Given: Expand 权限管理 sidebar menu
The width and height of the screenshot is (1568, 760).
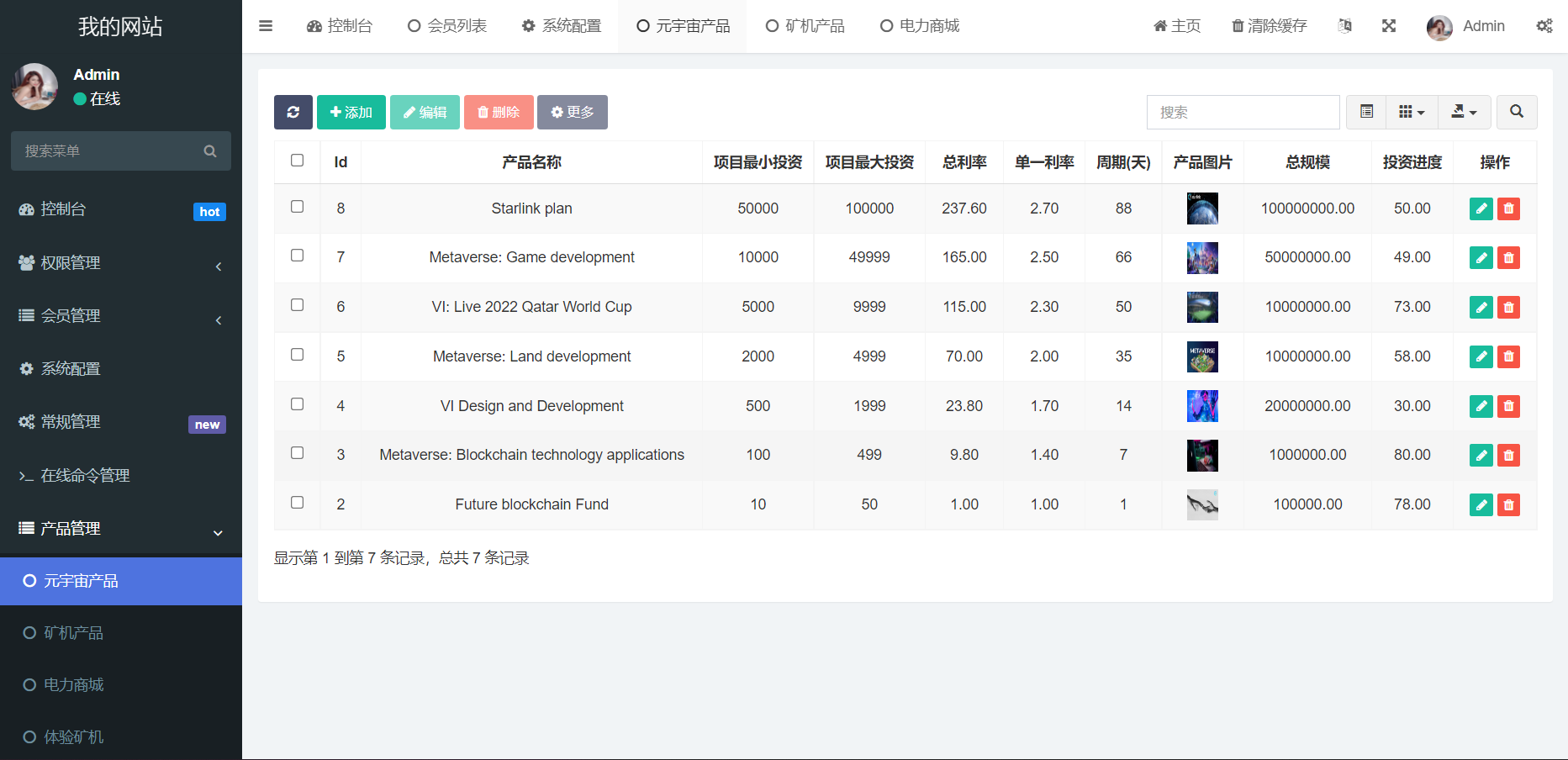Looking at the screenshot, I should coord(121,263).
